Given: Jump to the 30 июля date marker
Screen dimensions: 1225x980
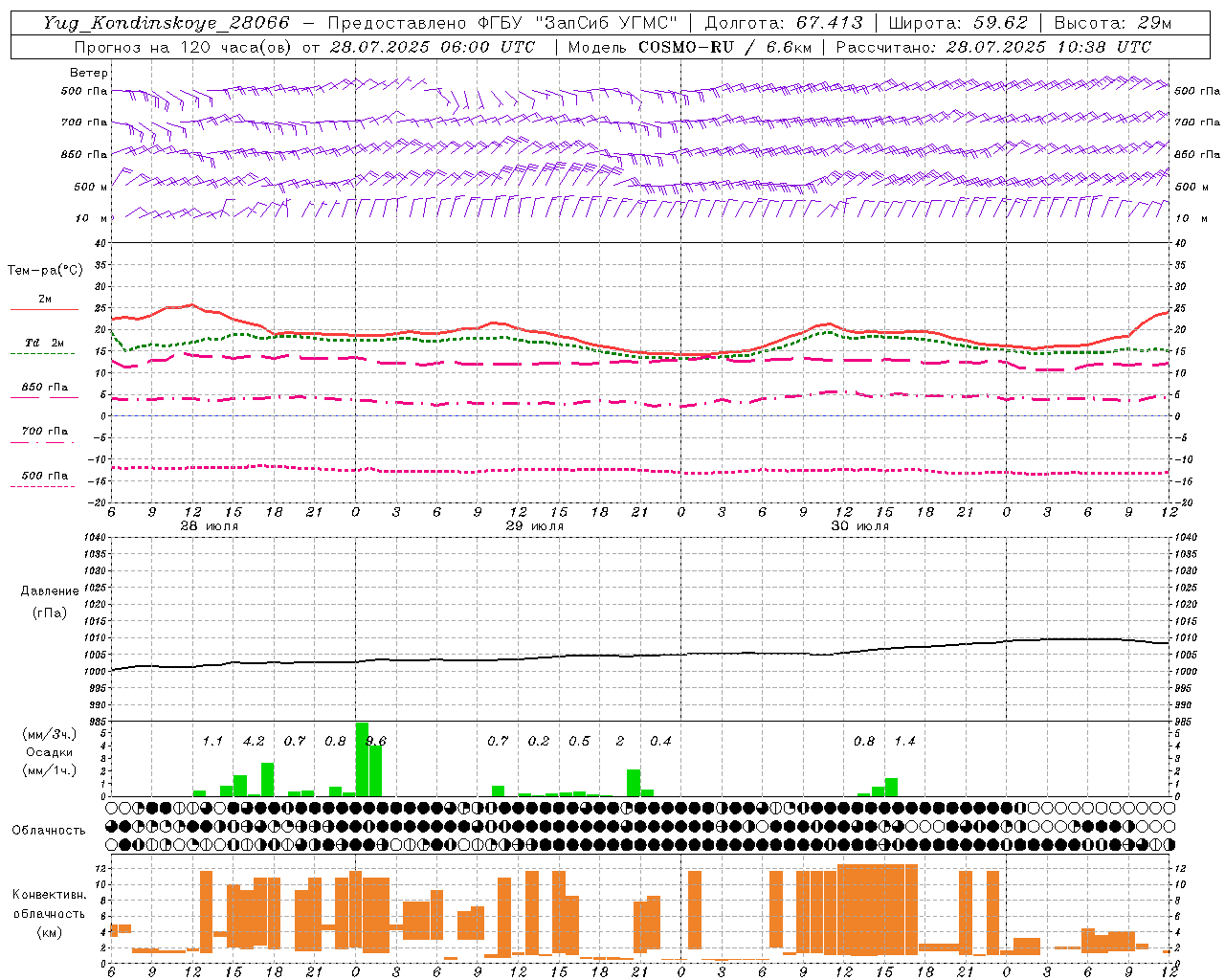Looking at the screenshot, I should [859, 526].
